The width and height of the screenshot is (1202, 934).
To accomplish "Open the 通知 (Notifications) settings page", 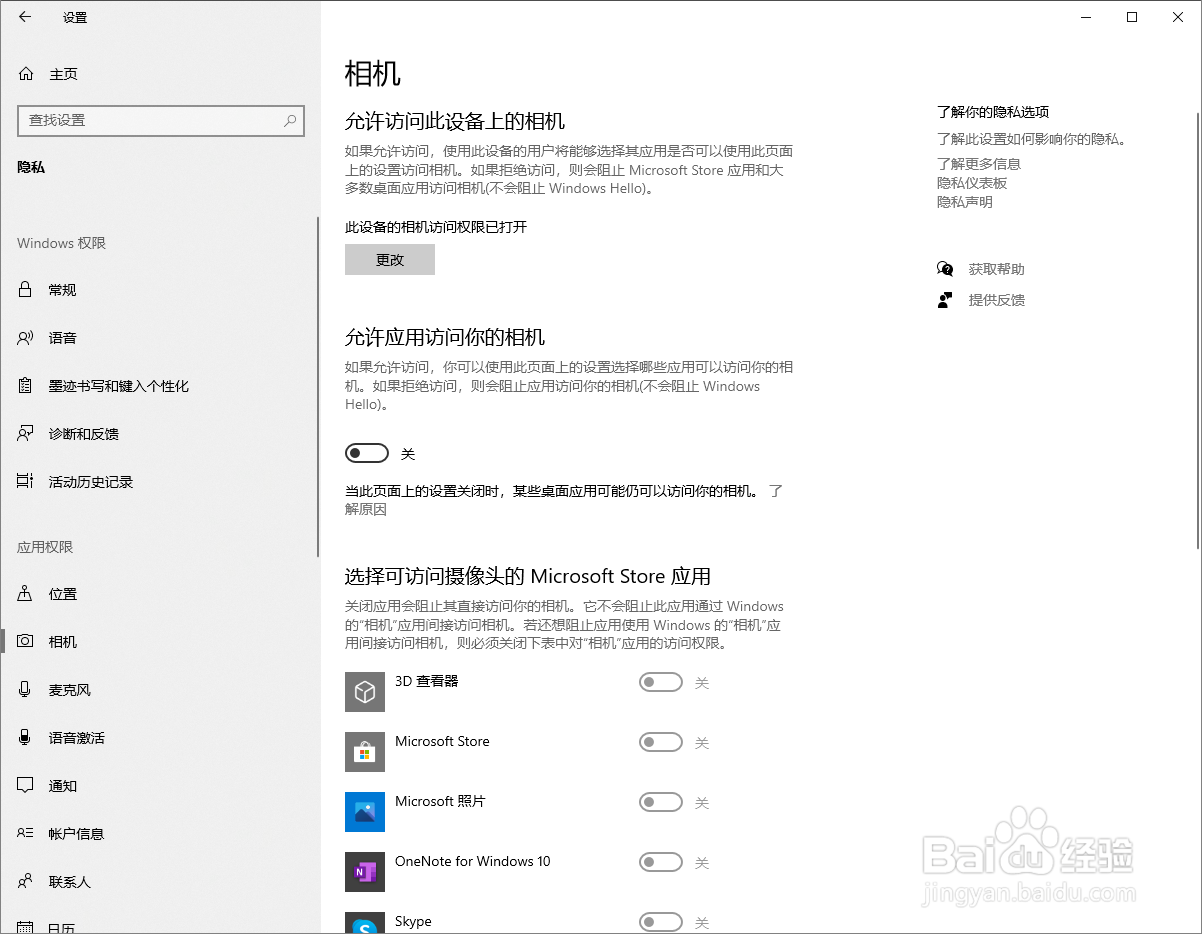I will click(62, 785).
